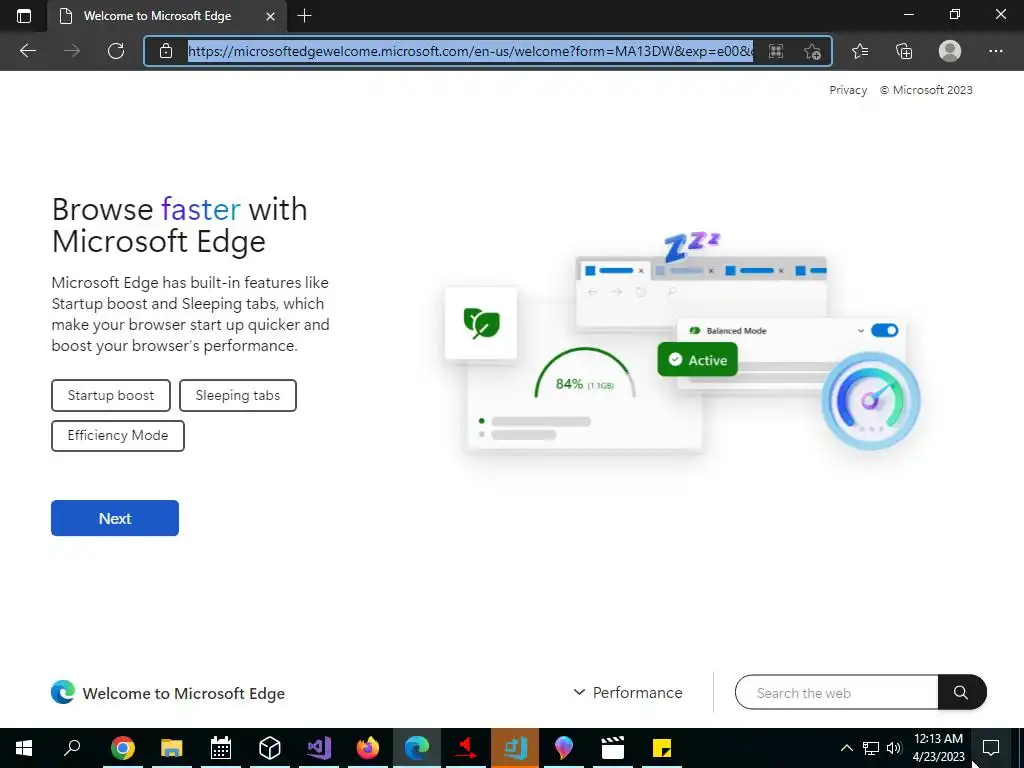Image resolution: width=1024 pixels, height=768 pixels.
Task: Click the browser Forward arrow
Action: (72, 51)
